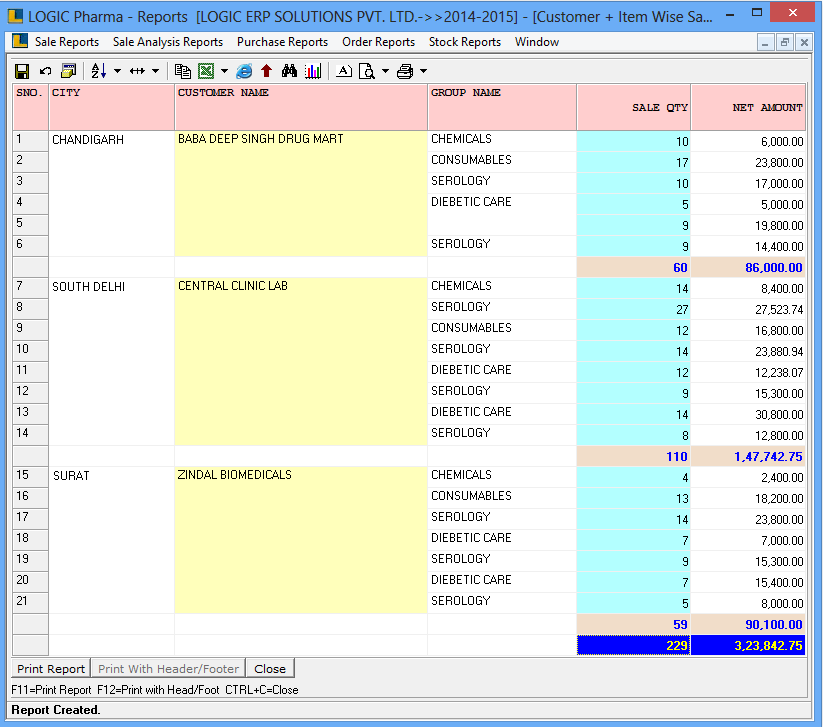
Task: Click the SNO. column header
Action: (30, 107)
